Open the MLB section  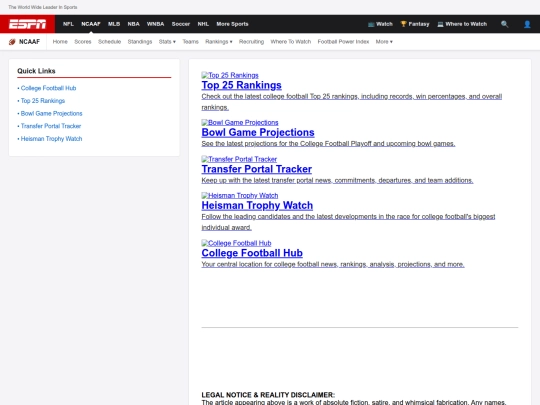pos(114,24)
